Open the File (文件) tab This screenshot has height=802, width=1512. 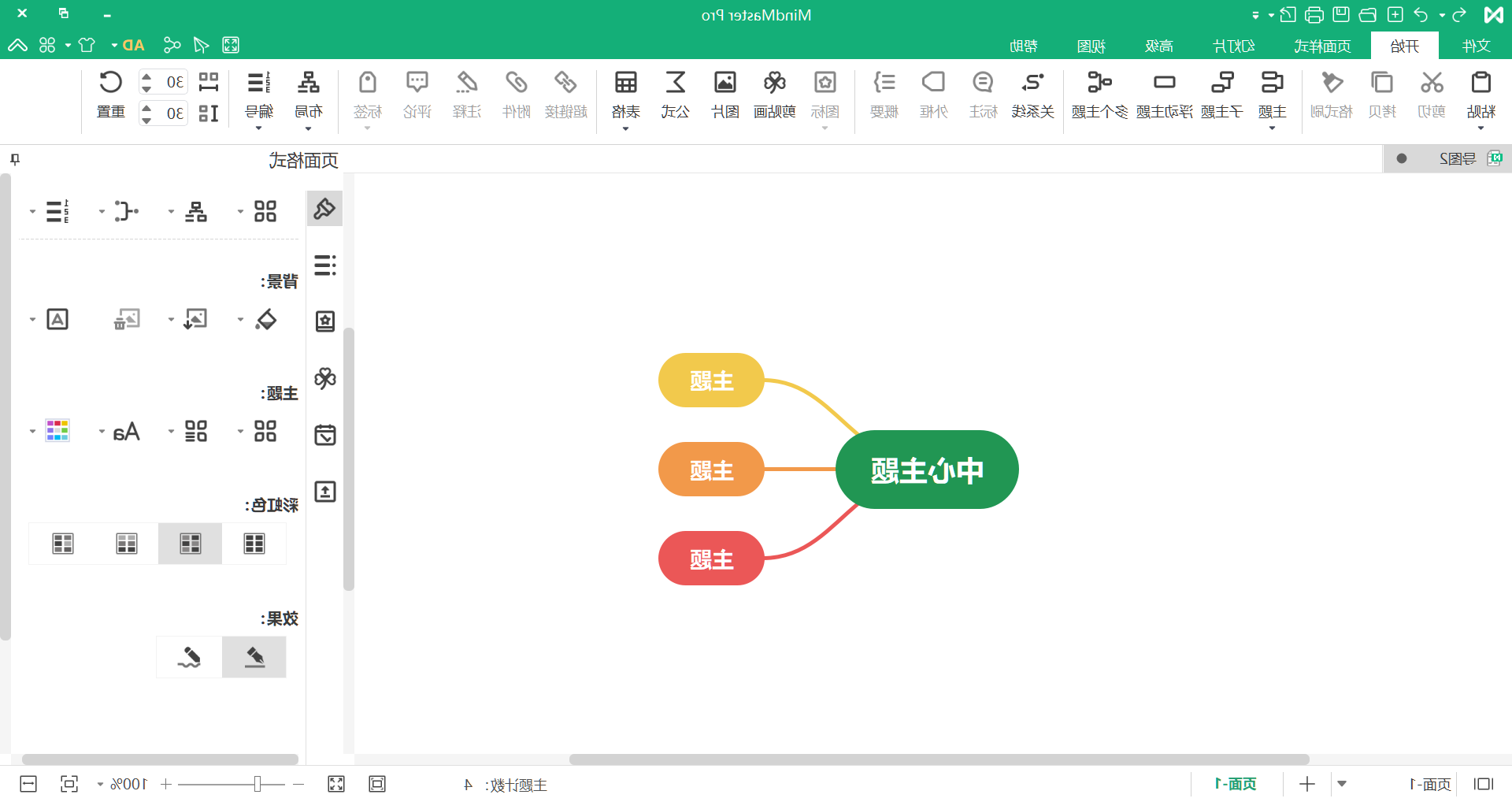pos(1476,46)
